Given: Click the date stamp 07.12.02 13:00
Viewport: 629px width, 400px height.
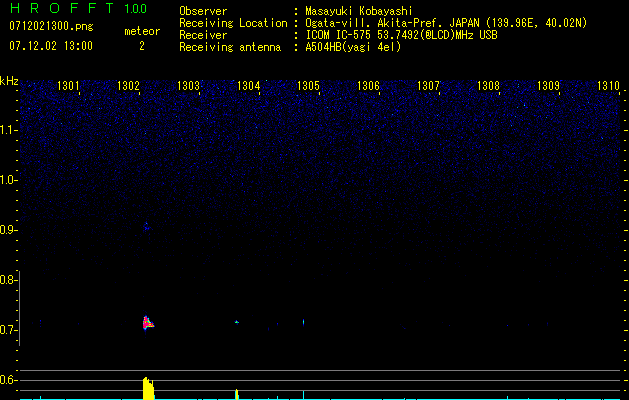Looking at the screenshot, I should pos(51,46).
